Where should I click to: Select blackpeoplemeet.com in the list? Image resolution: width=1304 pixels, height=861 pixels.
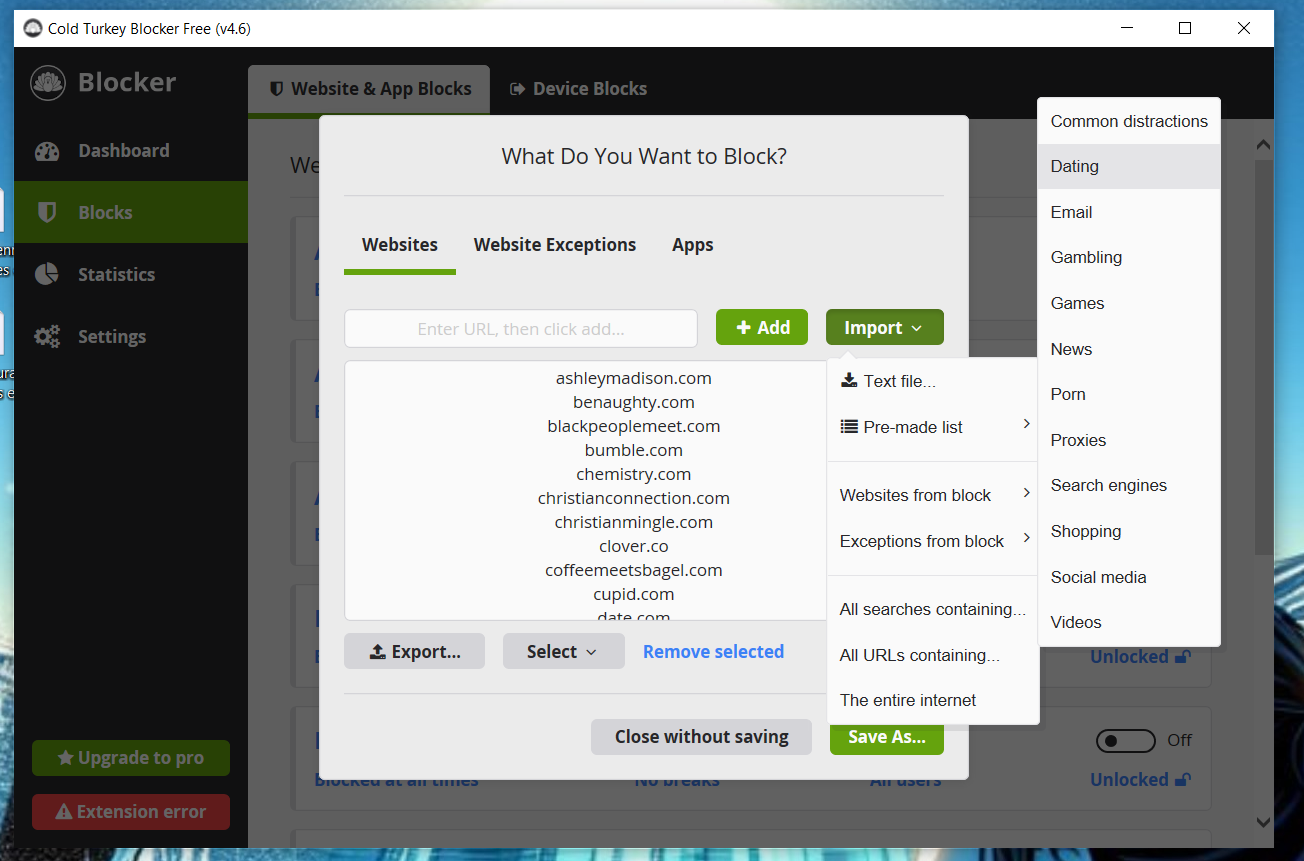[634, 426]
